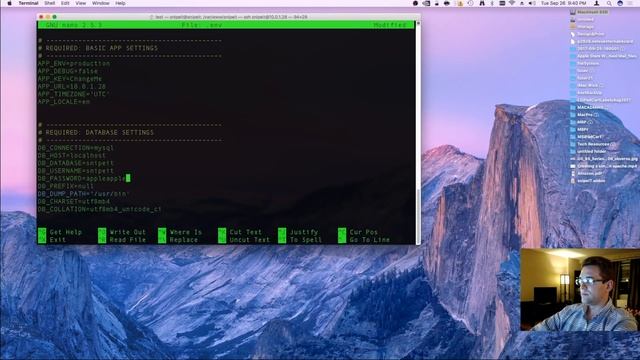Click the binoculars menu bar icon

pyautogui.click(x=482, y=3)
